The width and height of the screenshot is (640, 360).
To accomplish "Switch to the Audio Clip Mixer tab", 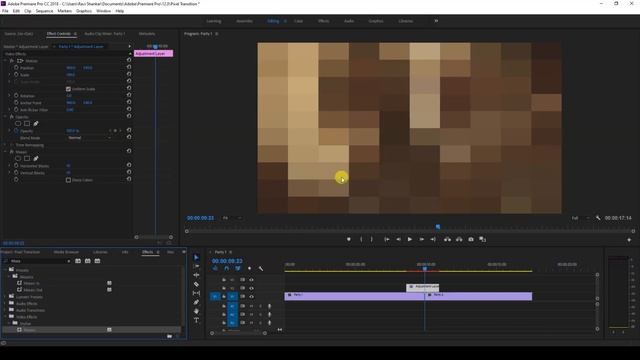I will click(x=104, y=34).
